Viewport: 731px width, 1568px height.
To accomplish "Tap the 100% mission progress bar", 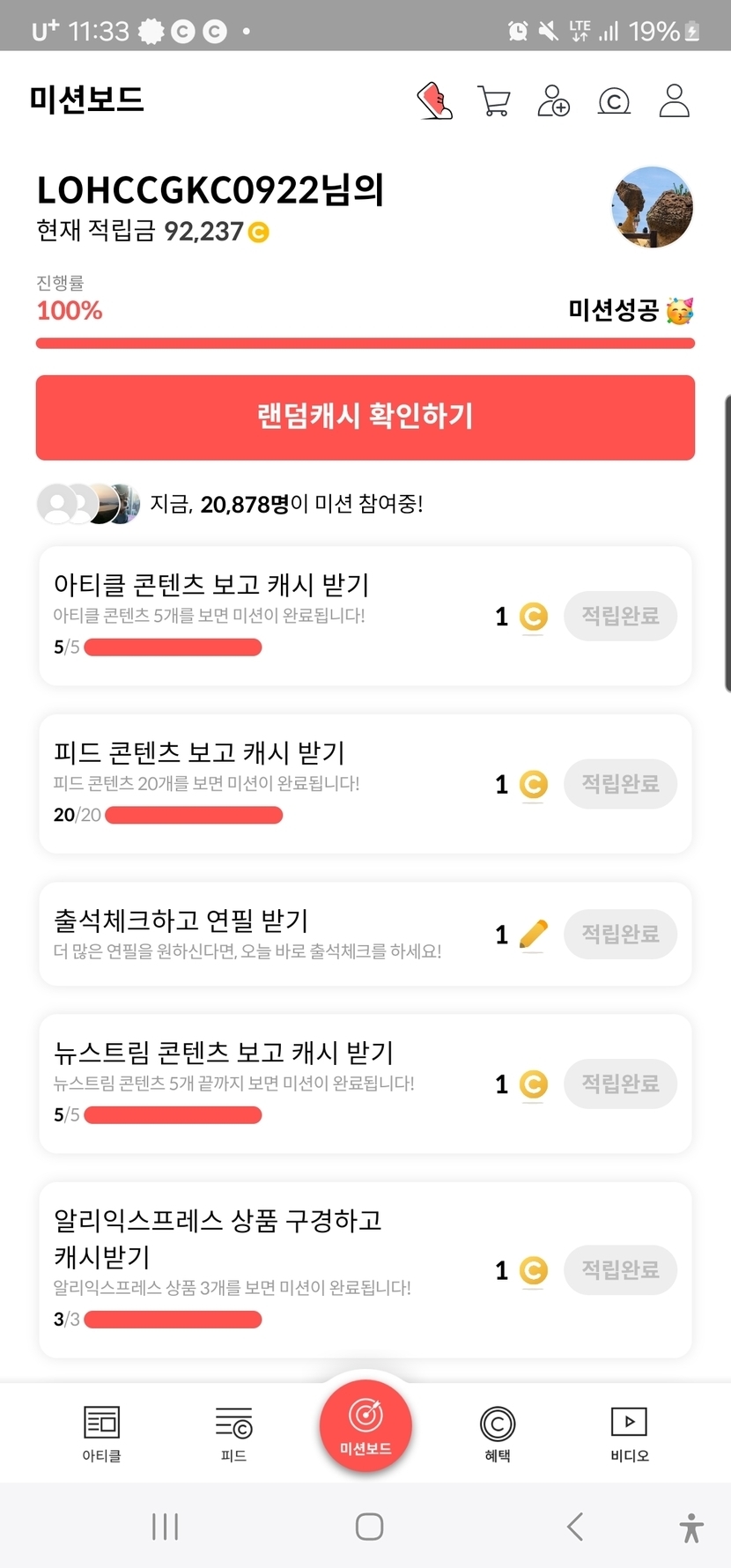I will coord(365,344).
